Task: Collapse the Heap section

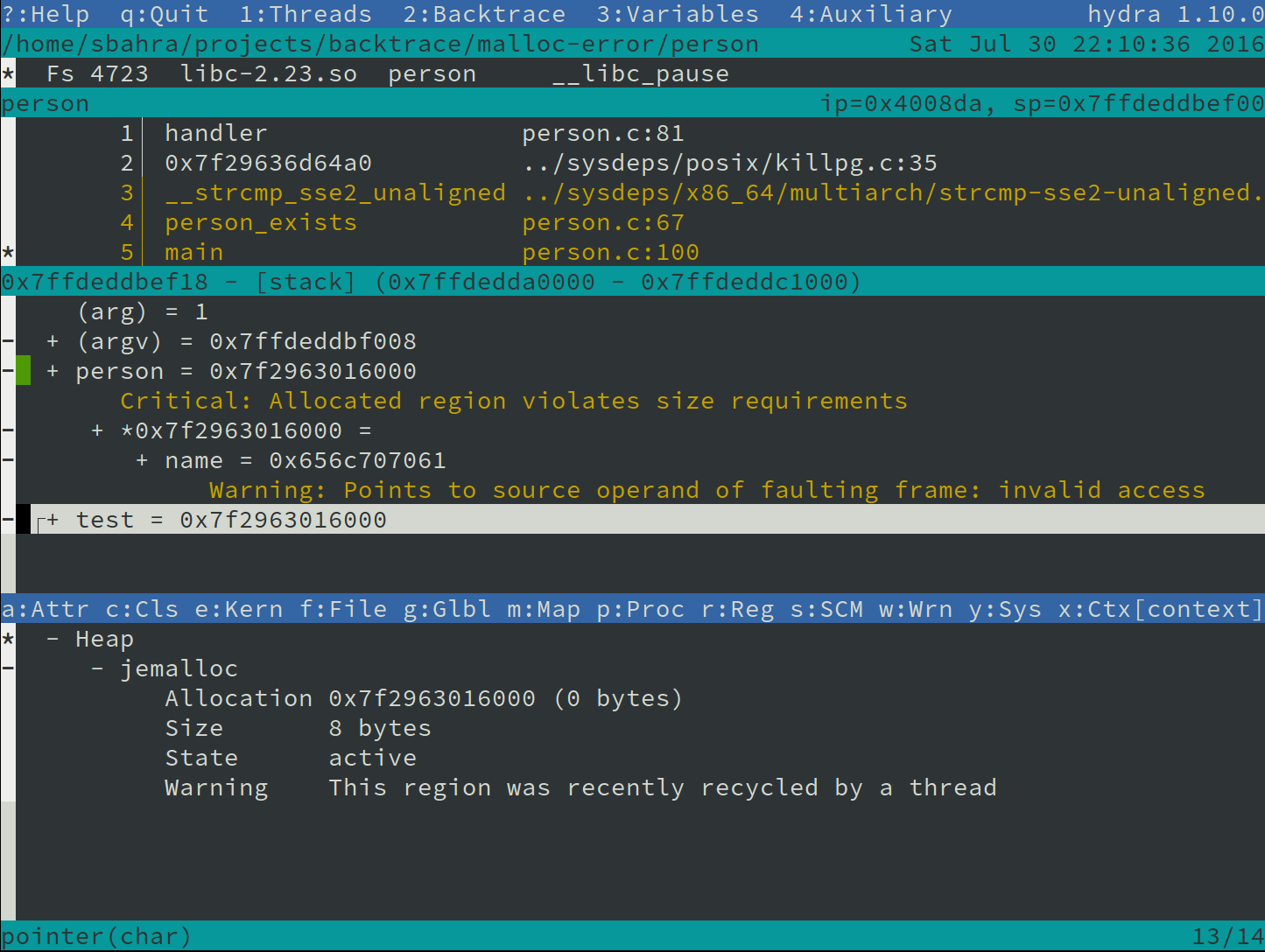Action: click(x=53, y=639)
